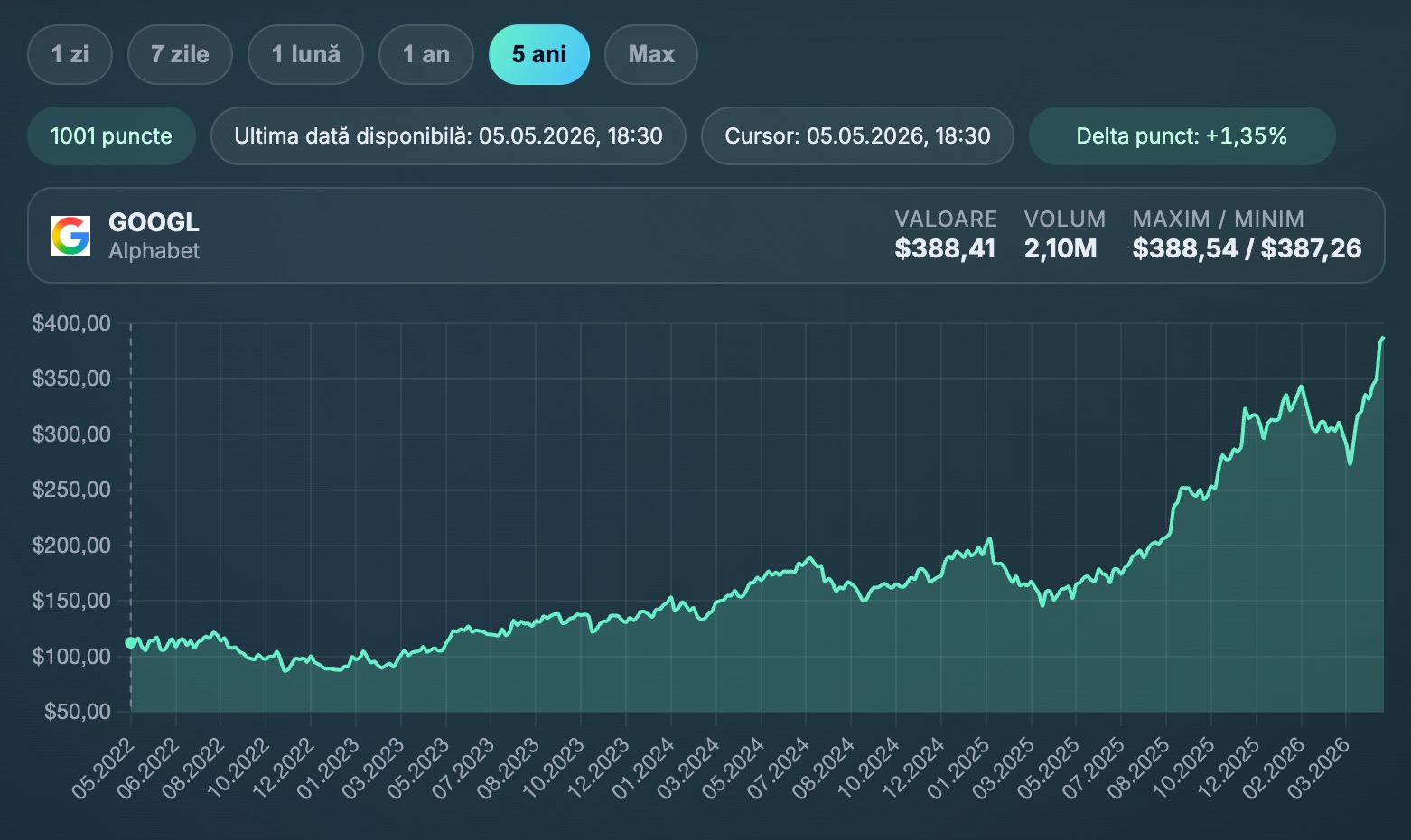Click the Ultima dată disponibilă pill

tap(448, 136)
